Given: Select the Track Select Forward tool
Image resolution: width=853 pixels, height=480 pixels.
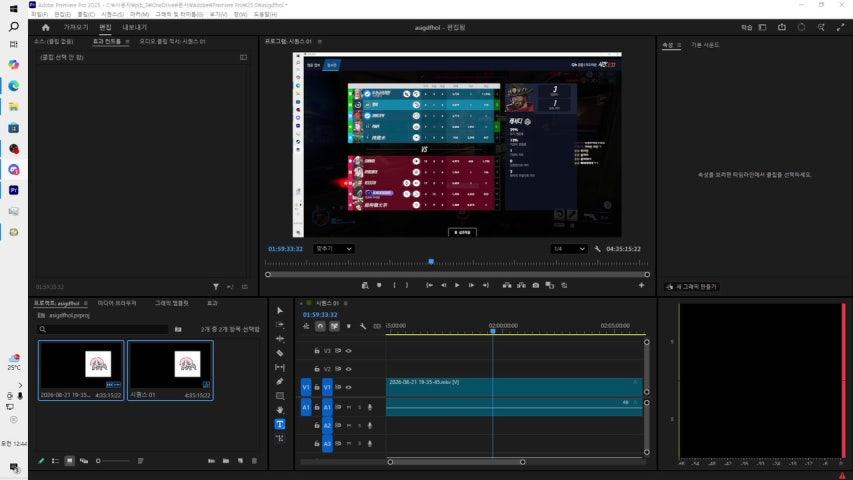Looking at the screenshot, I should (x=280, y=325).
